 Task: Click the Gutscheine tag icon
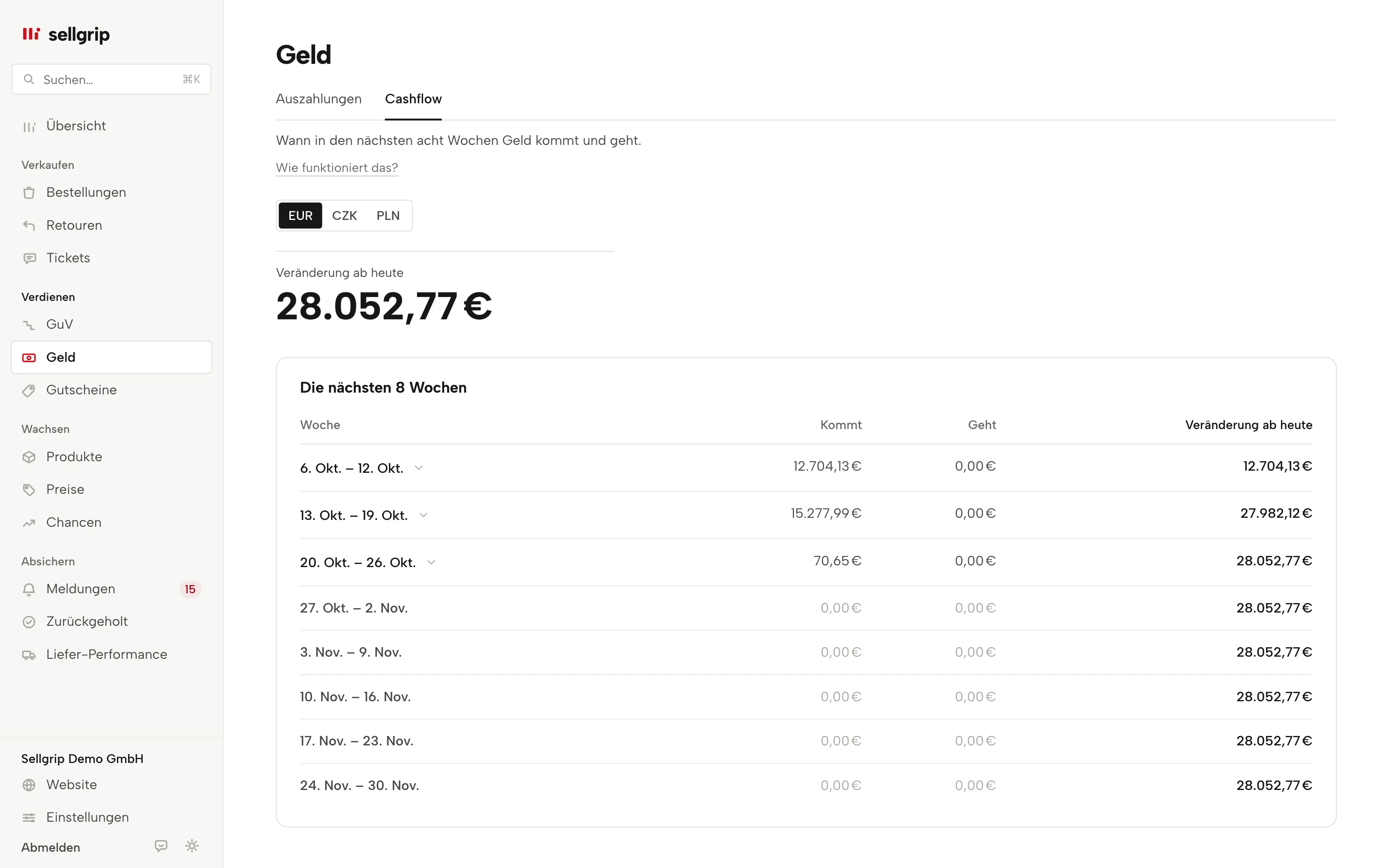29,390
